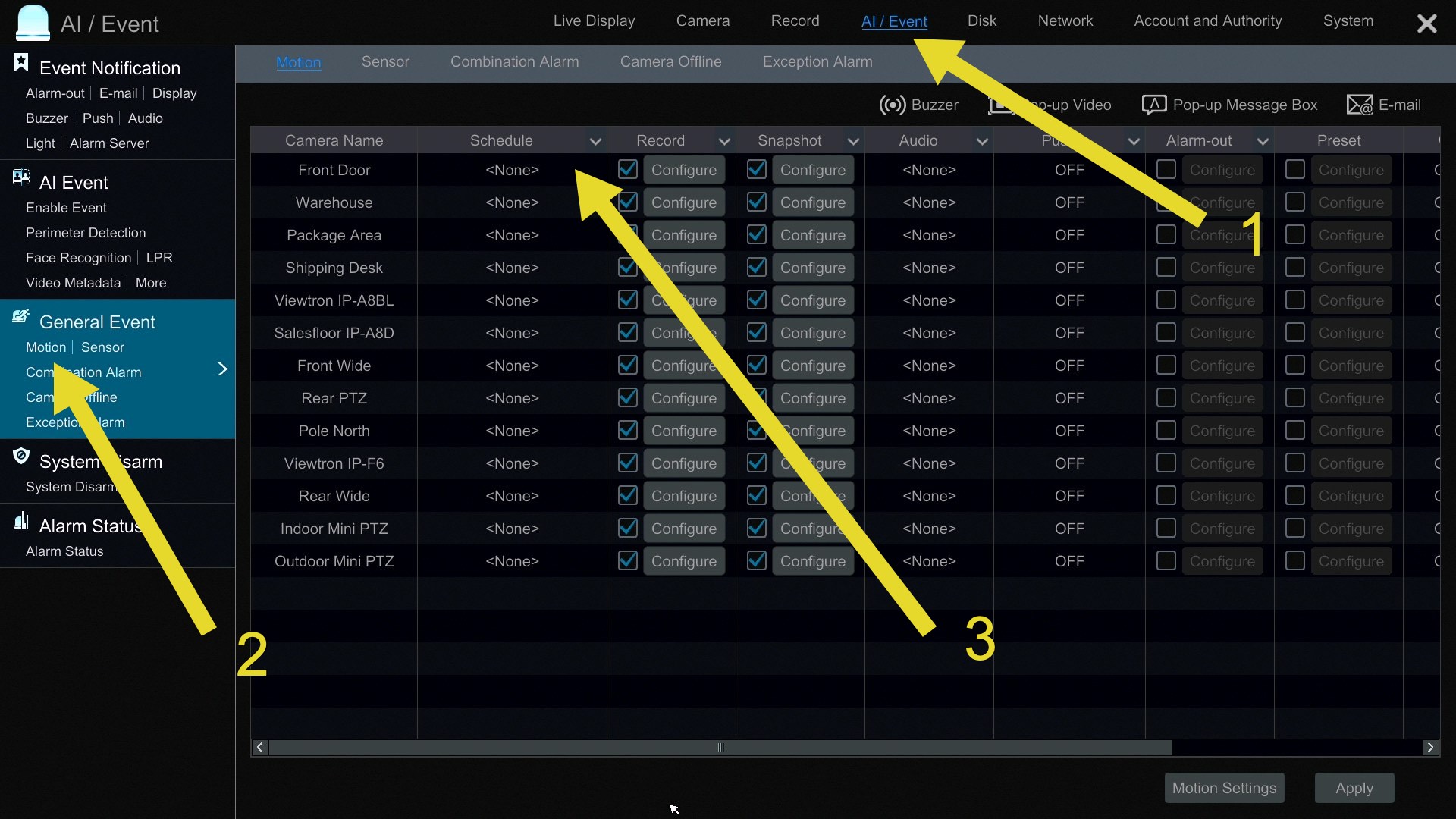Click the Motion Settings button
The image size is (1456, 819).
click(x=1224, y=788)
